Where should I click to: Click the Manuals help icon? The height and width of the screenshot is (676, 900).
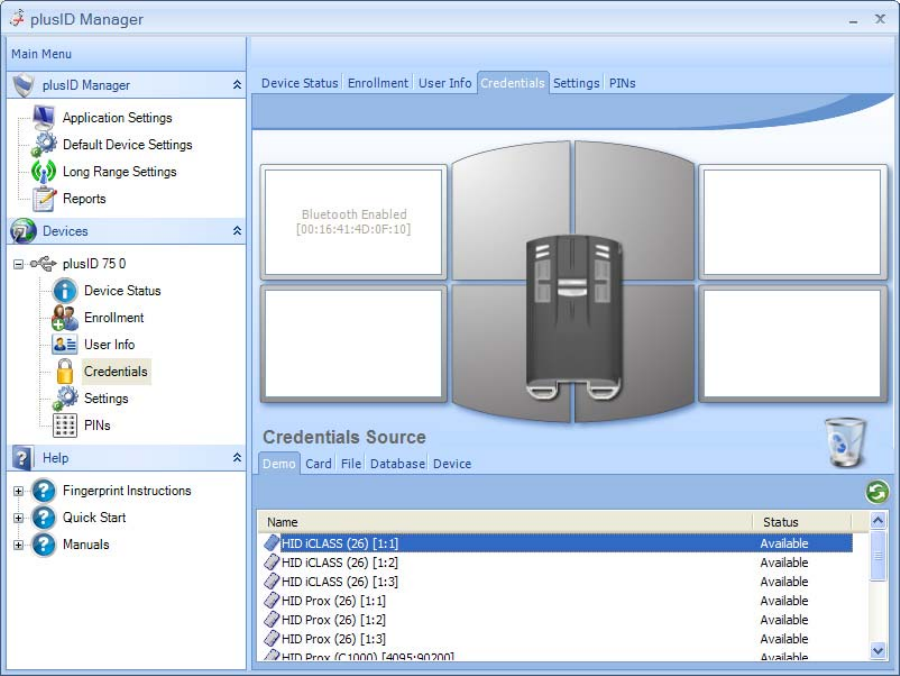(44, 545)
